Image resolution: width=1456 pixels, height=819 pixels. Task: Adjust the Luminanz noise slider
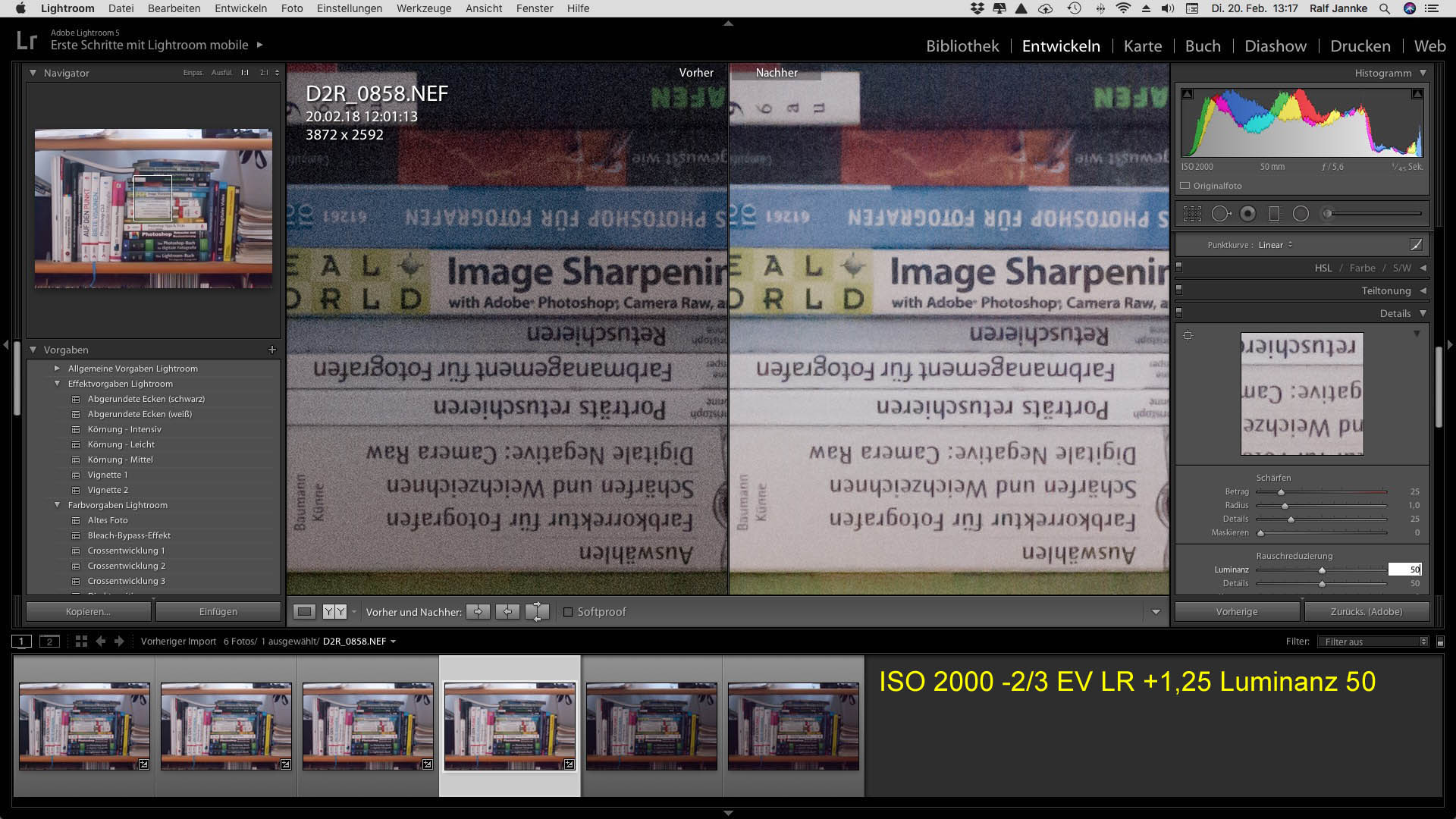pyautogui.click(x=1322, y=570)
